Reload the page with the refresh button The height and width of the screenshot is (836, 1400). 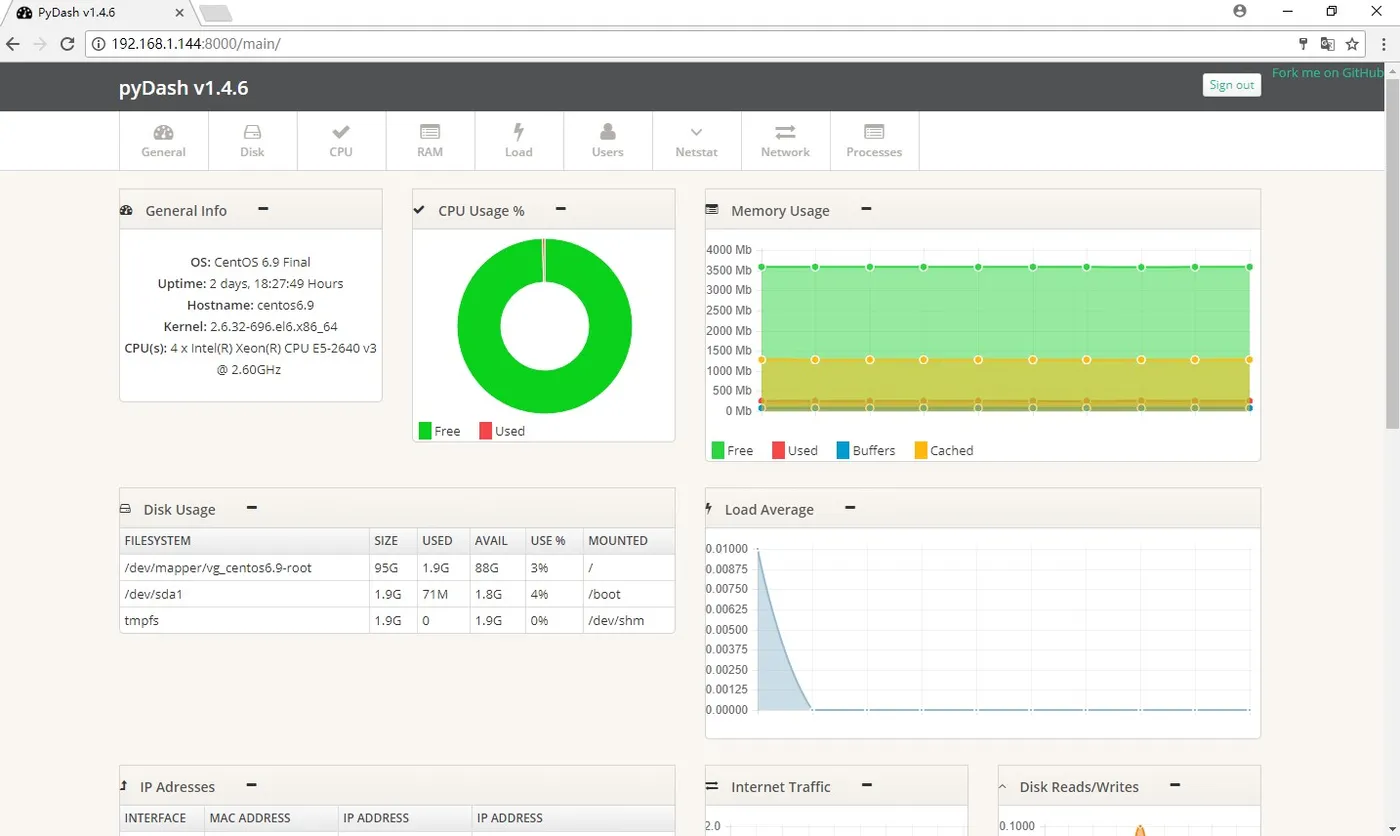point(67,44)
